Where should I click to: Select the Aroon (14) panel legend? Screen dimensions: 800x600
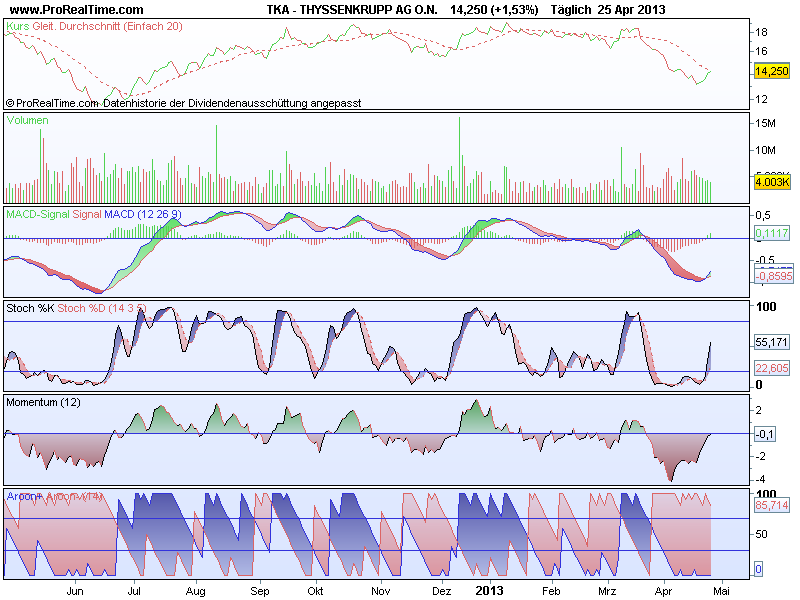pyautogui.click(x=54, y=496)
